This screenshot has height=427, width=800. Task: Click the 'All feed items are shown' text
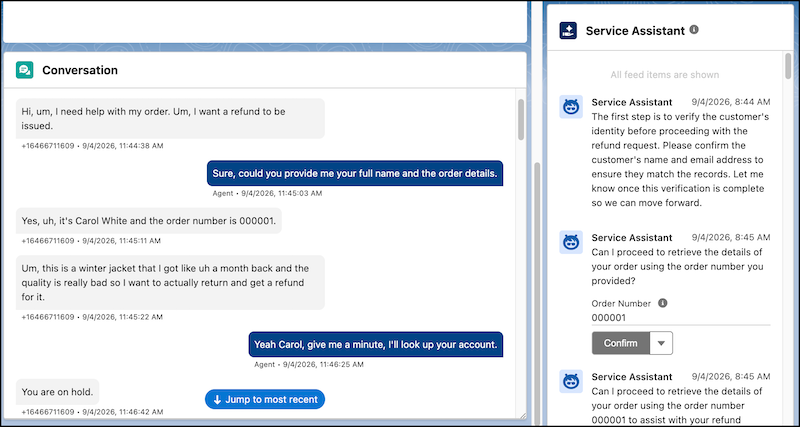(665, 74)
